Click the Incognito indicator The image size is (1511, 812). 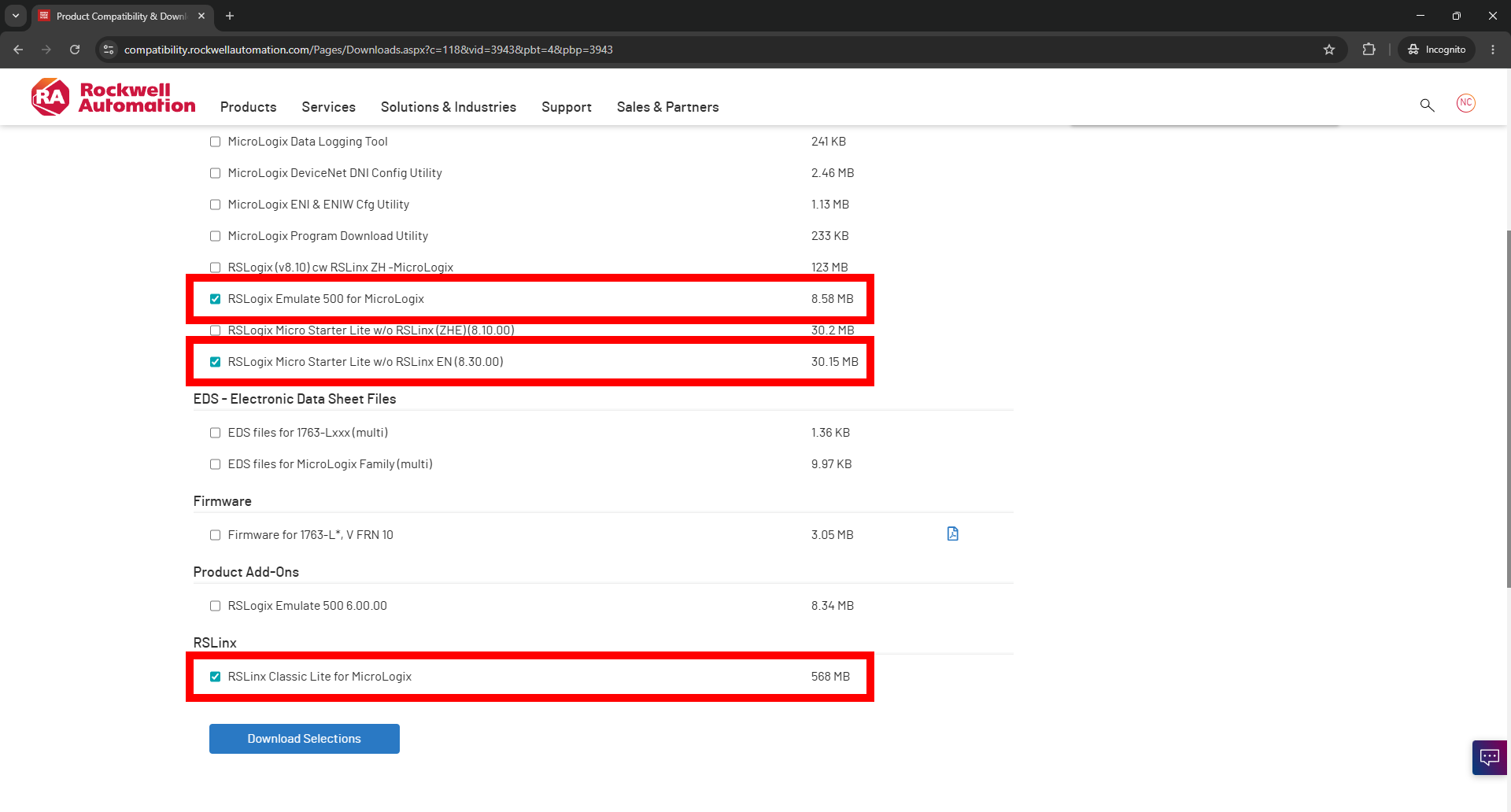1437,50
